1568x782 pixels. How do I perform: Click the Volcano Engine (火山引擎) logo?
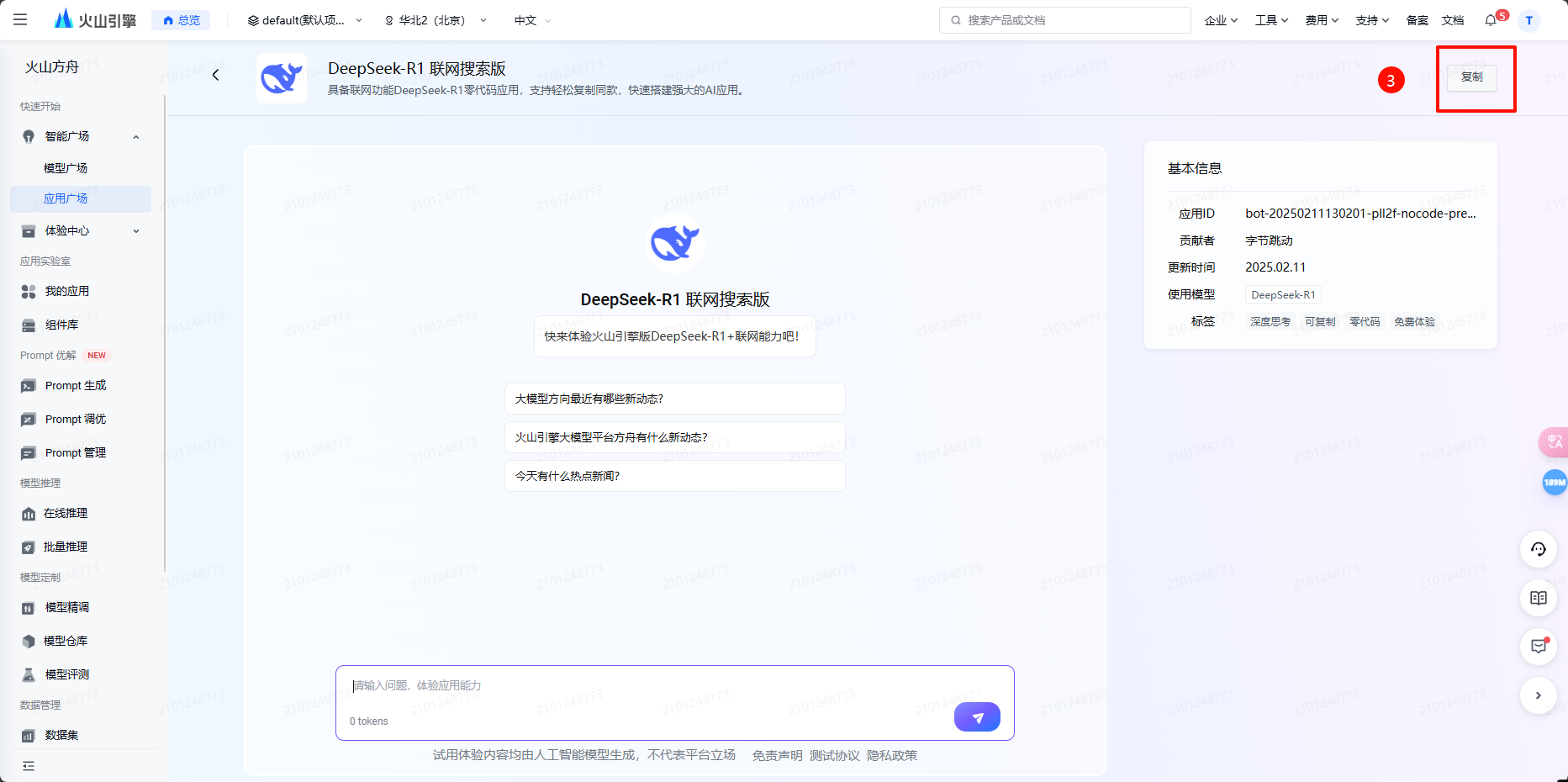pyautogui.click(x=94, y=19)
